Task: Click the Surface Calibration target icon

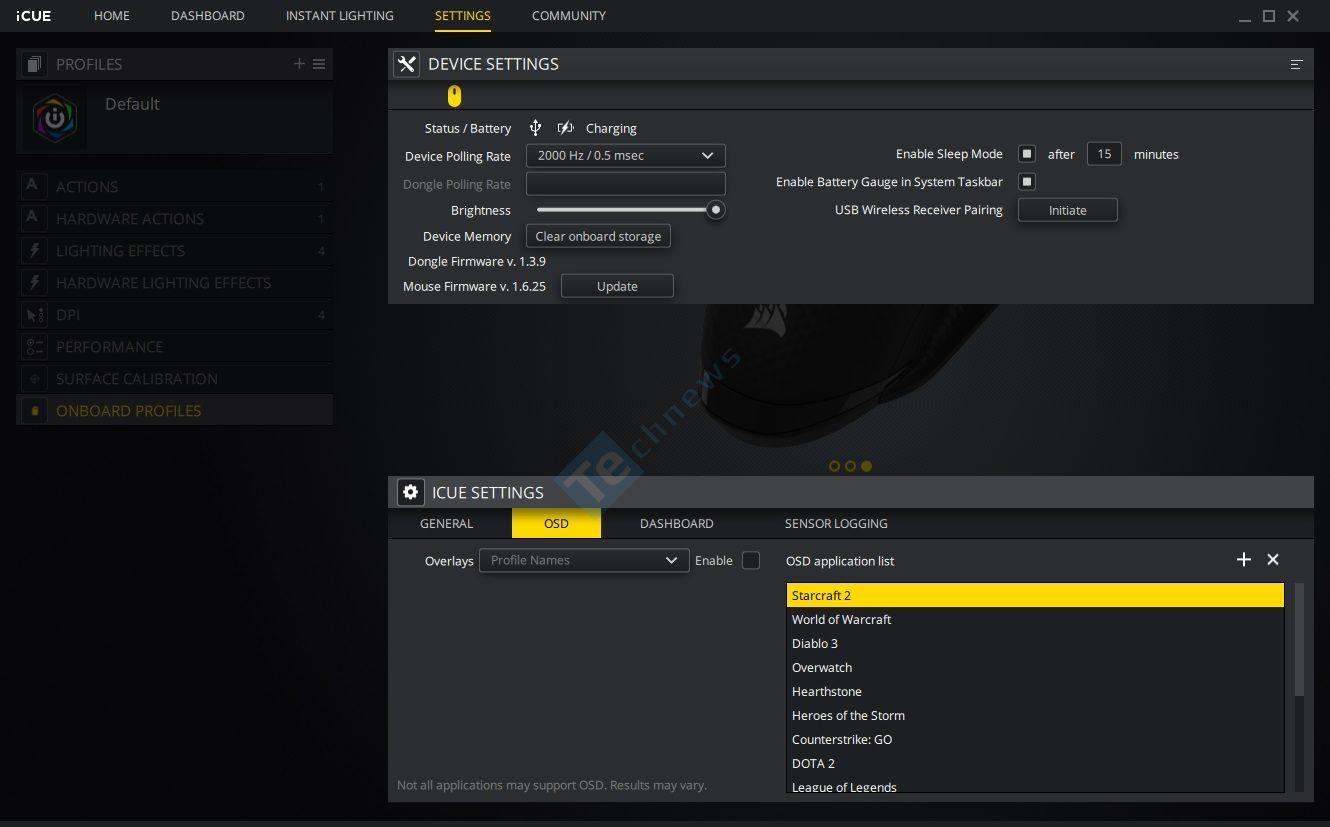Action: [x=34, y=378]
